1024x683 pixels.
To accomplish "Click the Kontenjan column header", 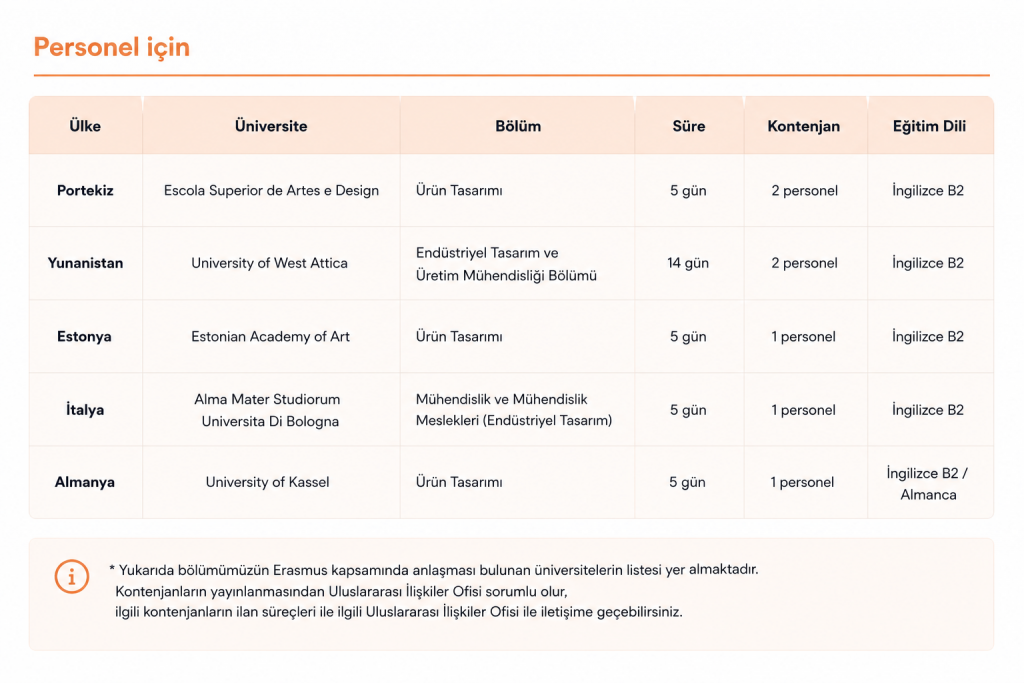I will (804, 126).
